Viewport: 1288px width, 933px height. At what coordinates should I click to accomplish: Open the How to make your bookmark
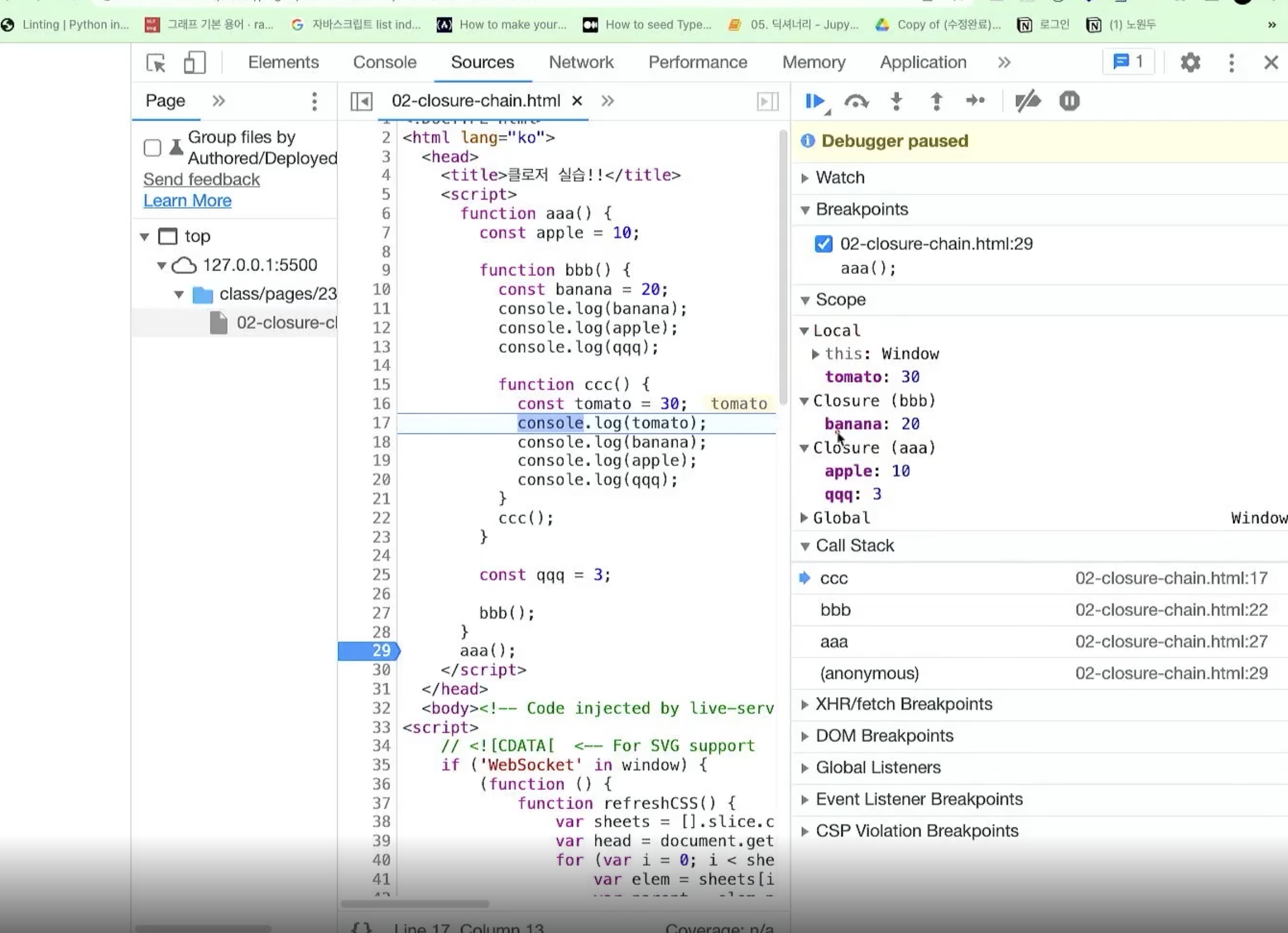click(502, 25)
